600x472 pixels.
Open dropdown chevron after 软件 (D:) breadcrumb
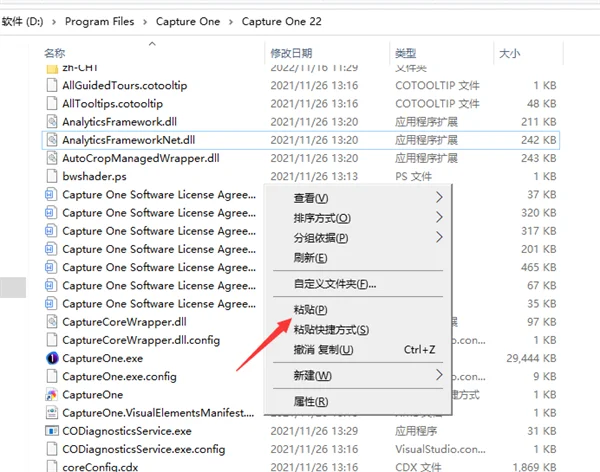[54, 22]
